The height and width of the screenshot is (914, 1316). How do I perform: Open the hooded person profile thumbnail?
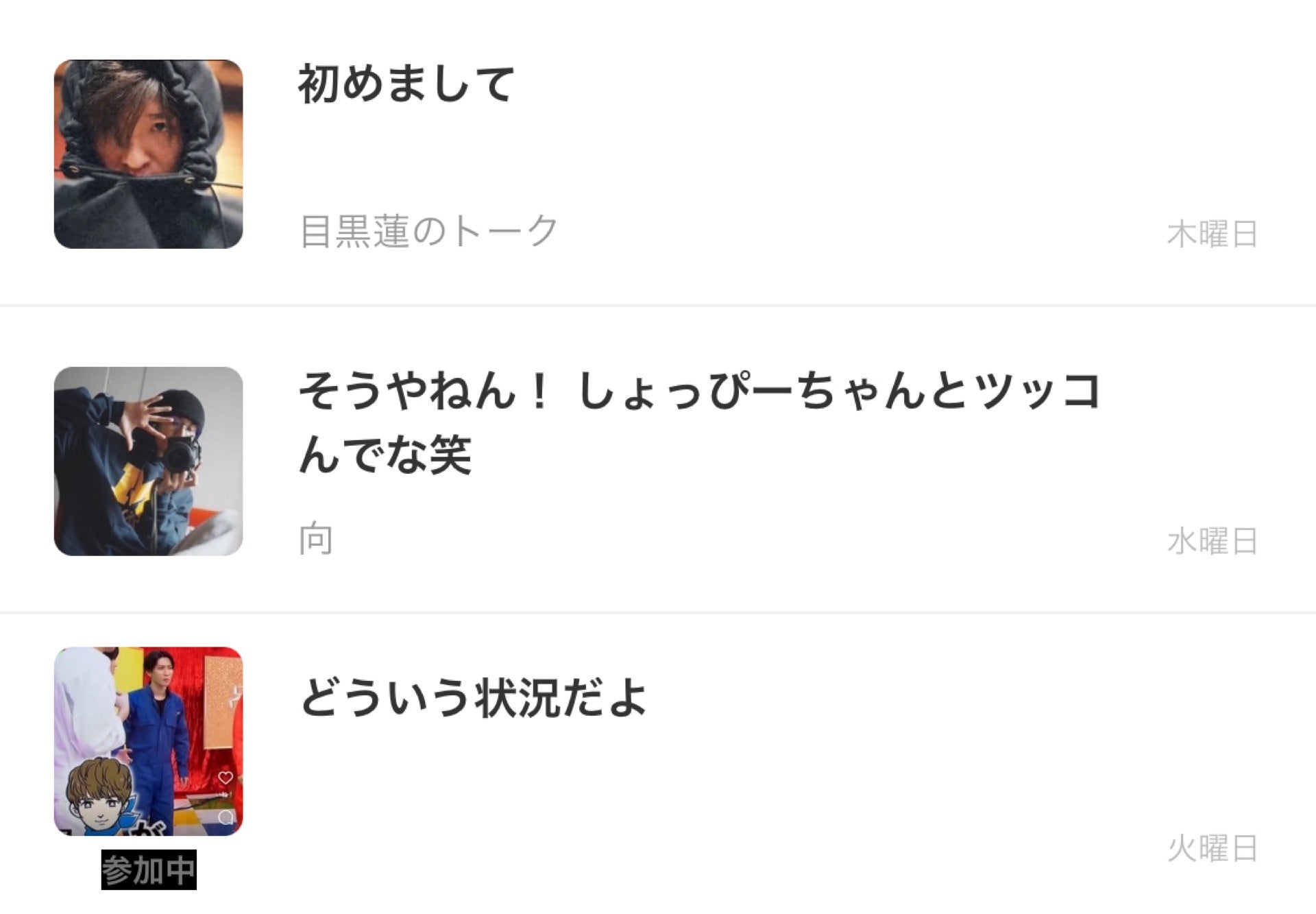pyautogui.click(x=148, y=154)
